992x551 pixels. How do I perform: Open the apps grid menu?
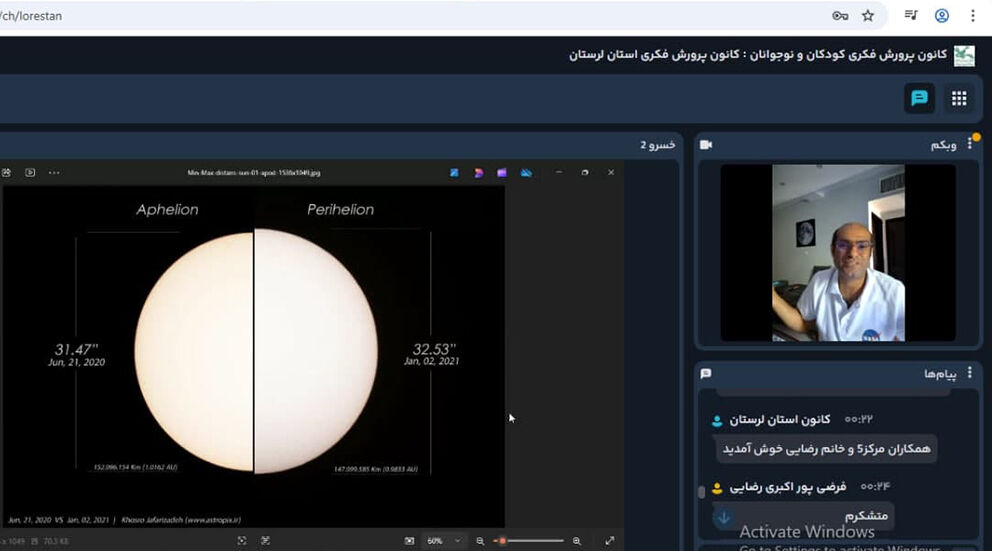click(958, 98)
